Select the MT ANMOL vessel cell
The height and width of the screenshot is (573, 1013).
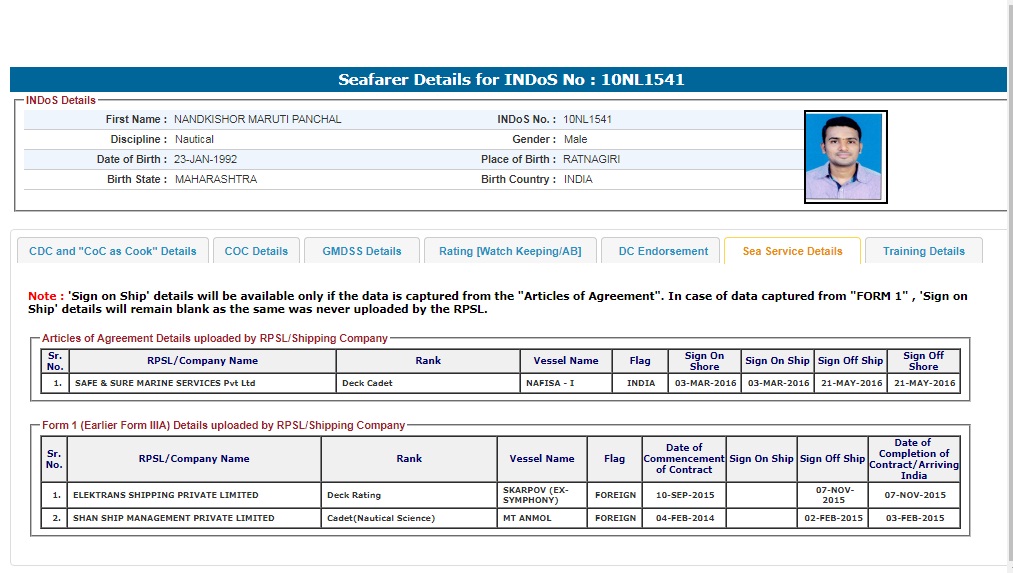[x=527, y=518]
